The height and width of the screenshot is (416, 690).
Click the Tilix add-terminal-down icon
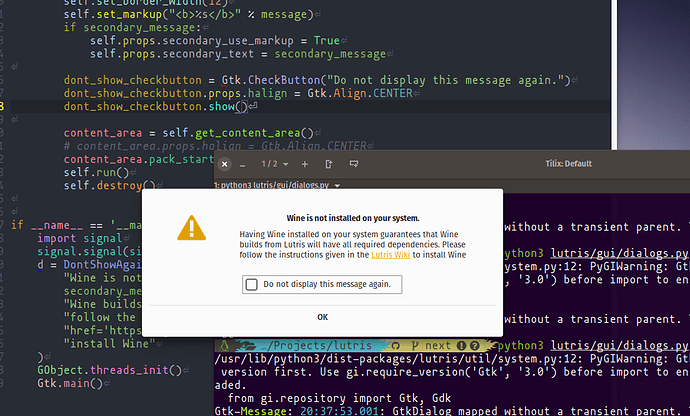click(354, 164)
